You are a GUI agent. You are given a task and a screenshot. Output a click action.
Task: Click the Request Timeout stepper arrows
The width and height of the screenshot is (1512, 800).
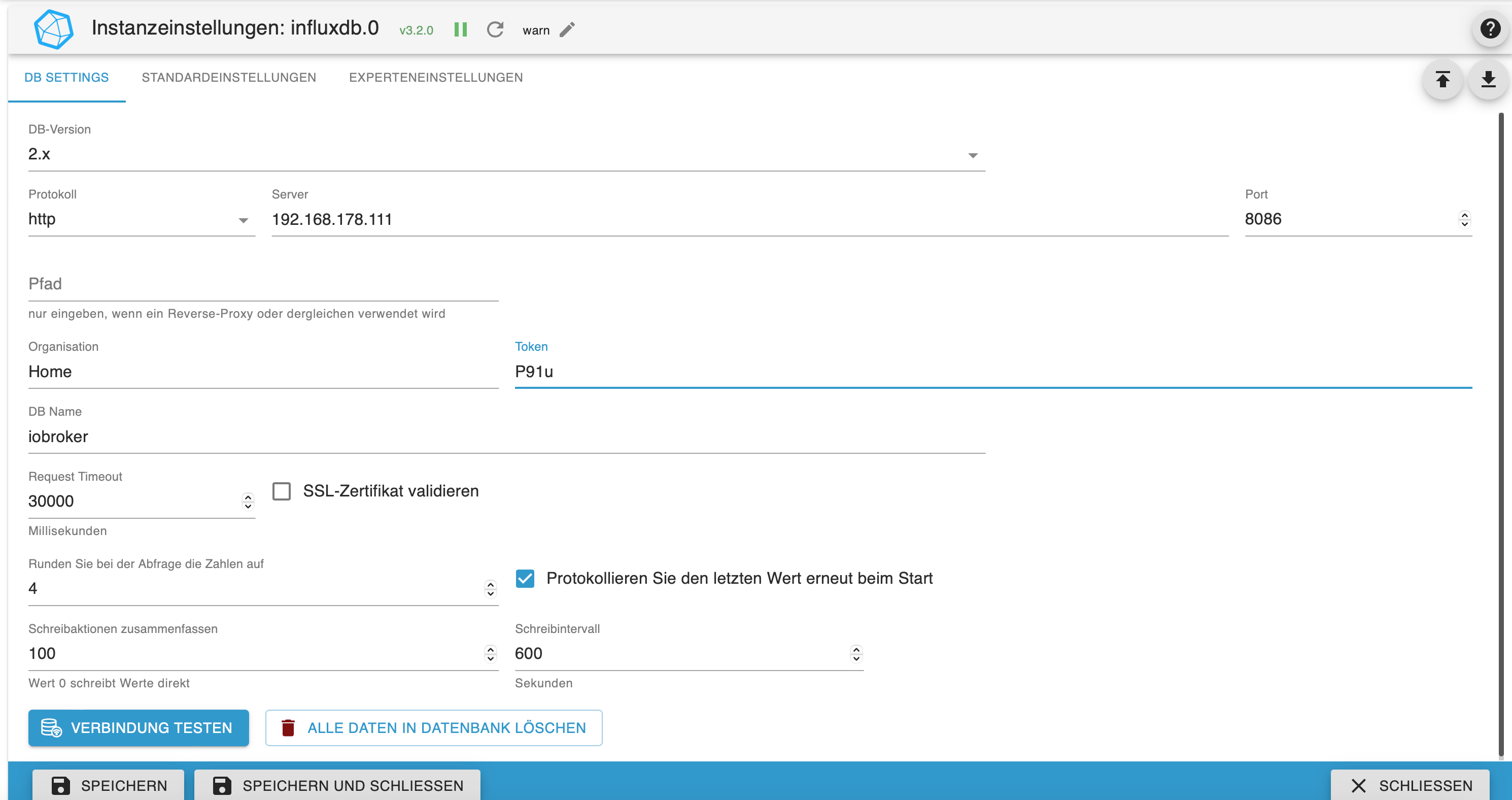[x=248, y=501]
